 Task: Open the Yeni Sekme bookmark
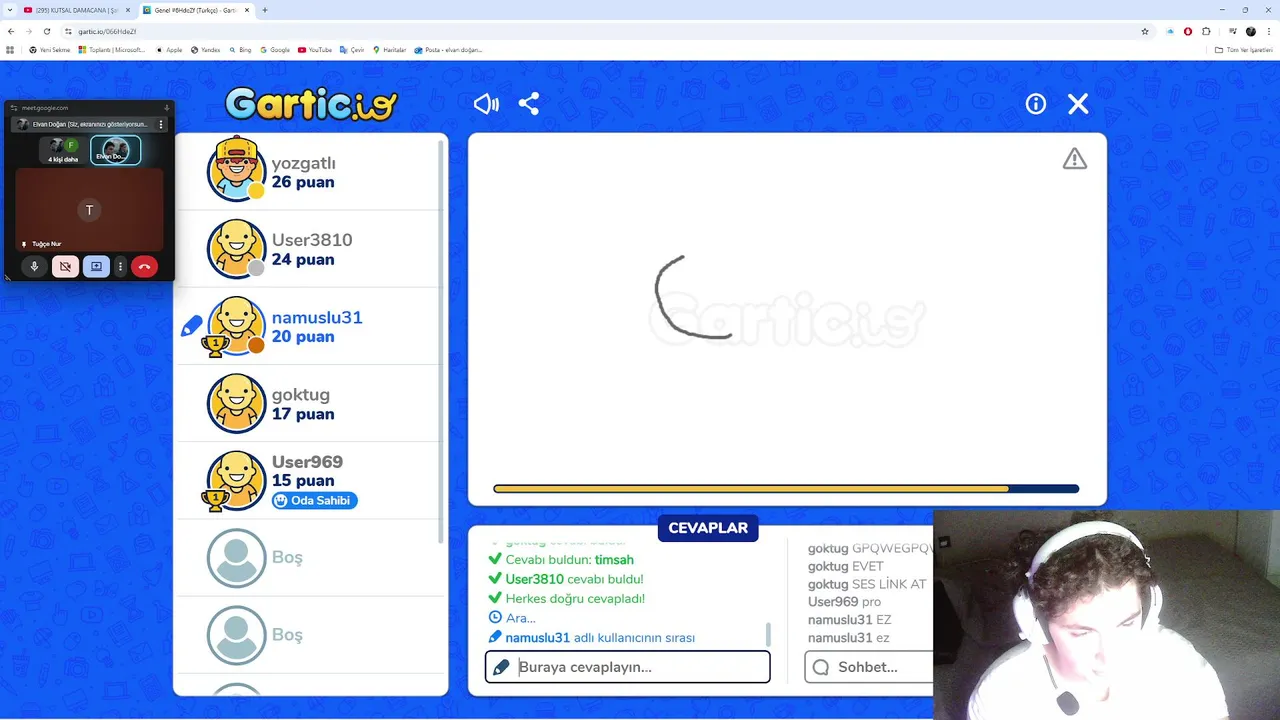tap(50, 49)
